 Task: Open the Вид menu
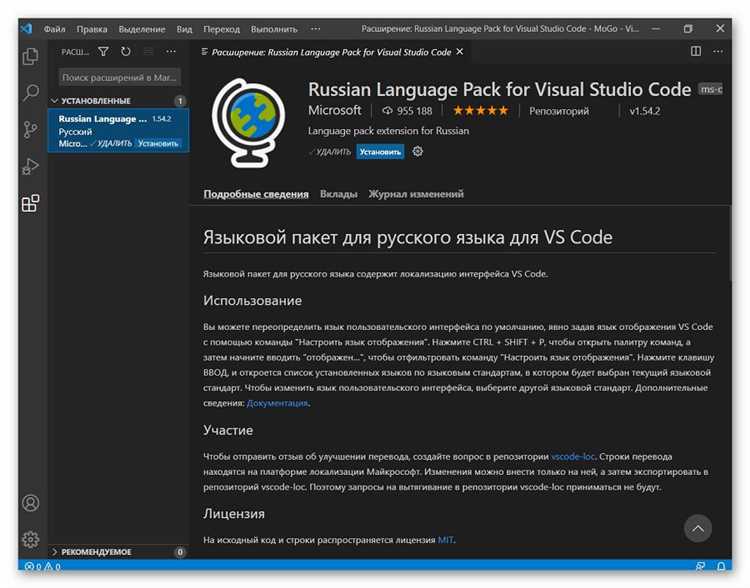click(x=184, y=29)
